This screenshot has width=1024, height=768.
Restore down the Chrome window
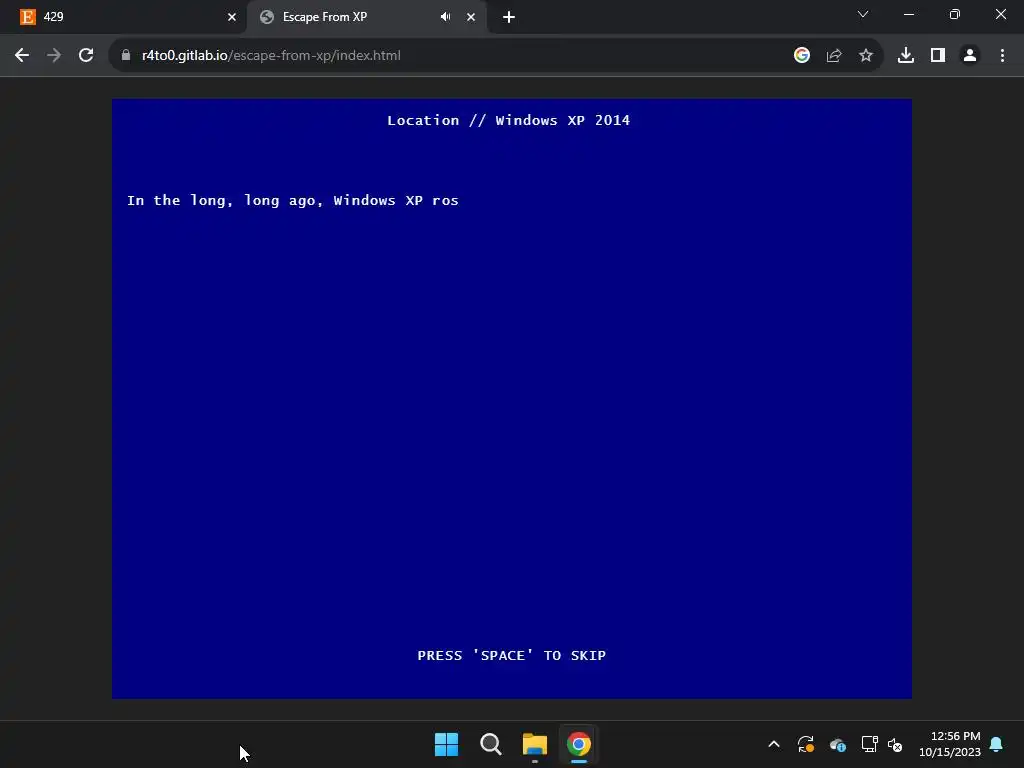click(955, 14)
